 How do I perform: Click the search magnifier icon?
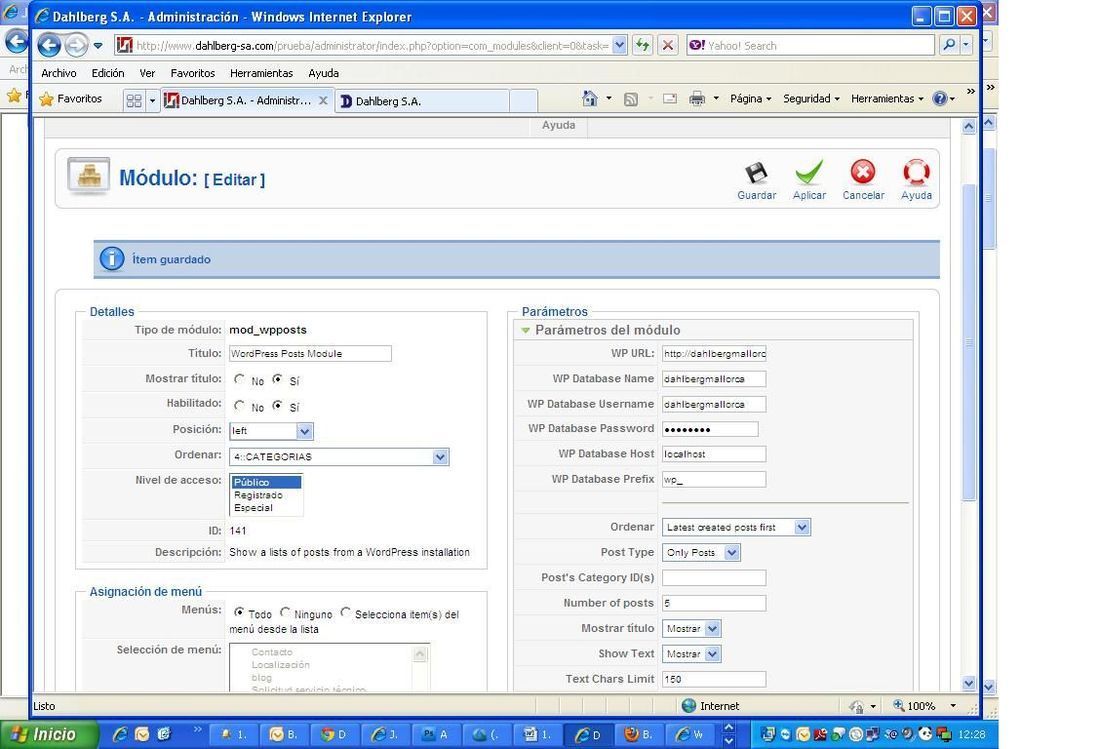click(948, 46)
